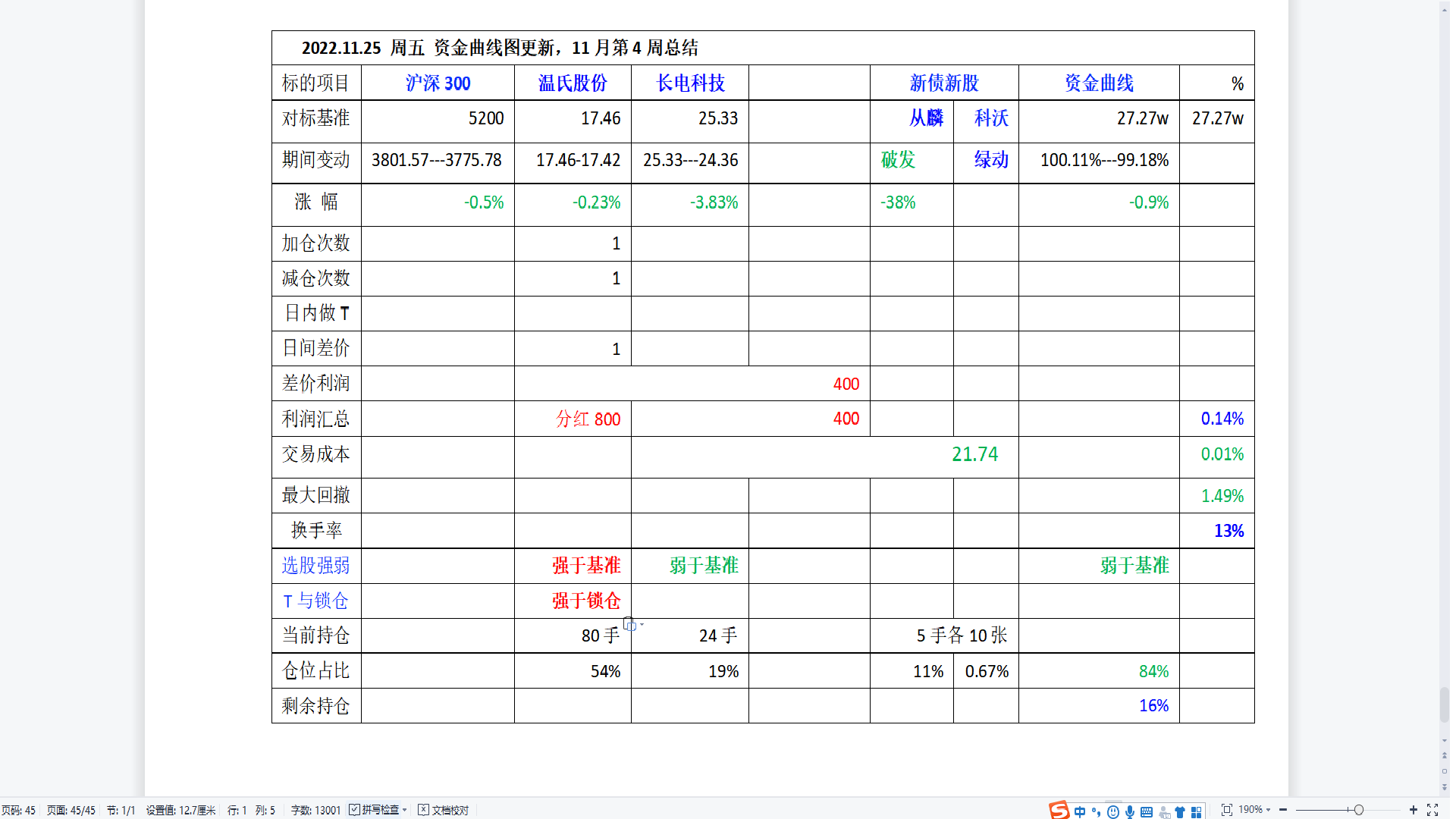The image size is (1456, 819).
Task: Activate Sogou voice input microphone
Action: click(1130, 811)
